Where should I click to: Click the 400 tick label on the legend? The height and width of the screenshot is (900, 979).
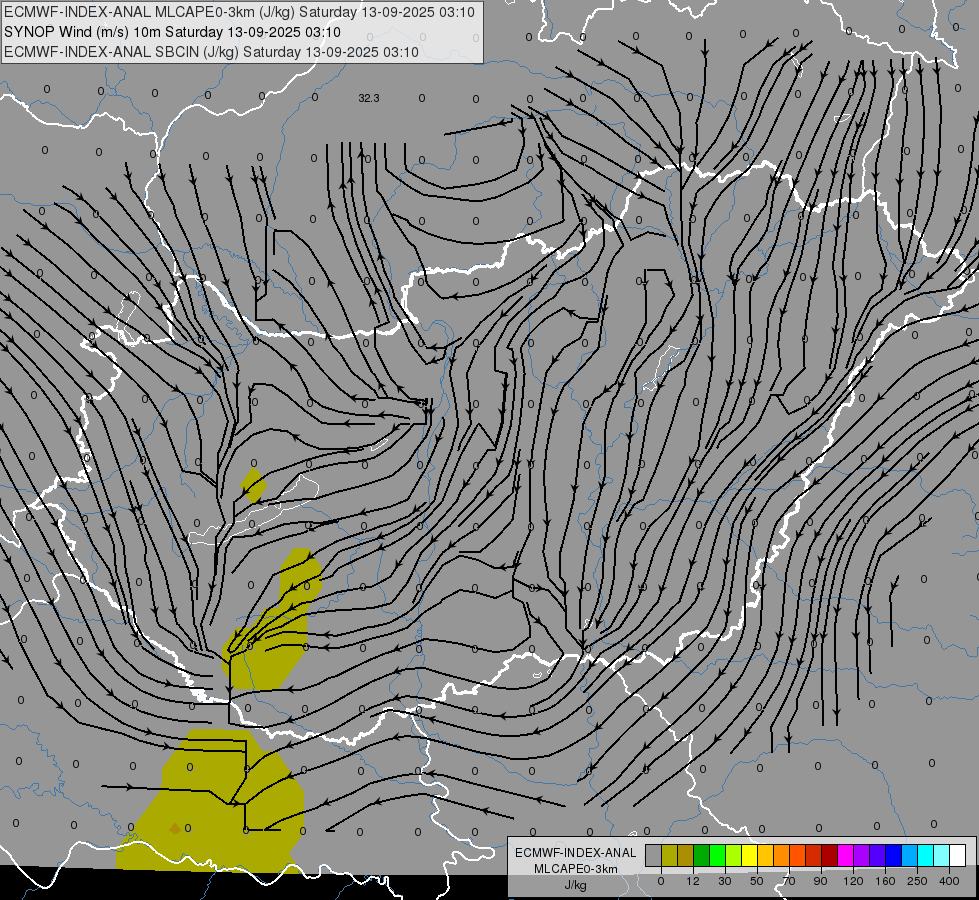949,881
